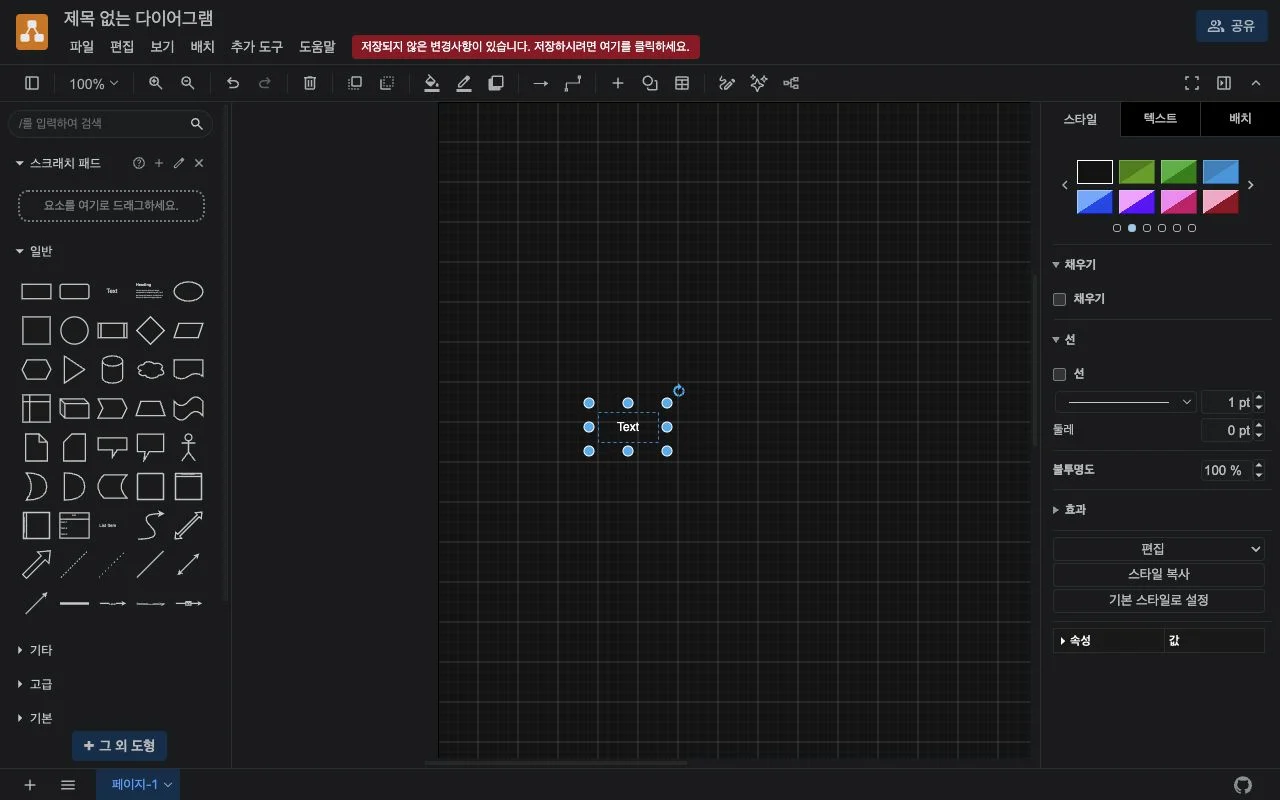Click the zoom in magnifier icon
1280x800 pixels.
(x=155, y=84)
